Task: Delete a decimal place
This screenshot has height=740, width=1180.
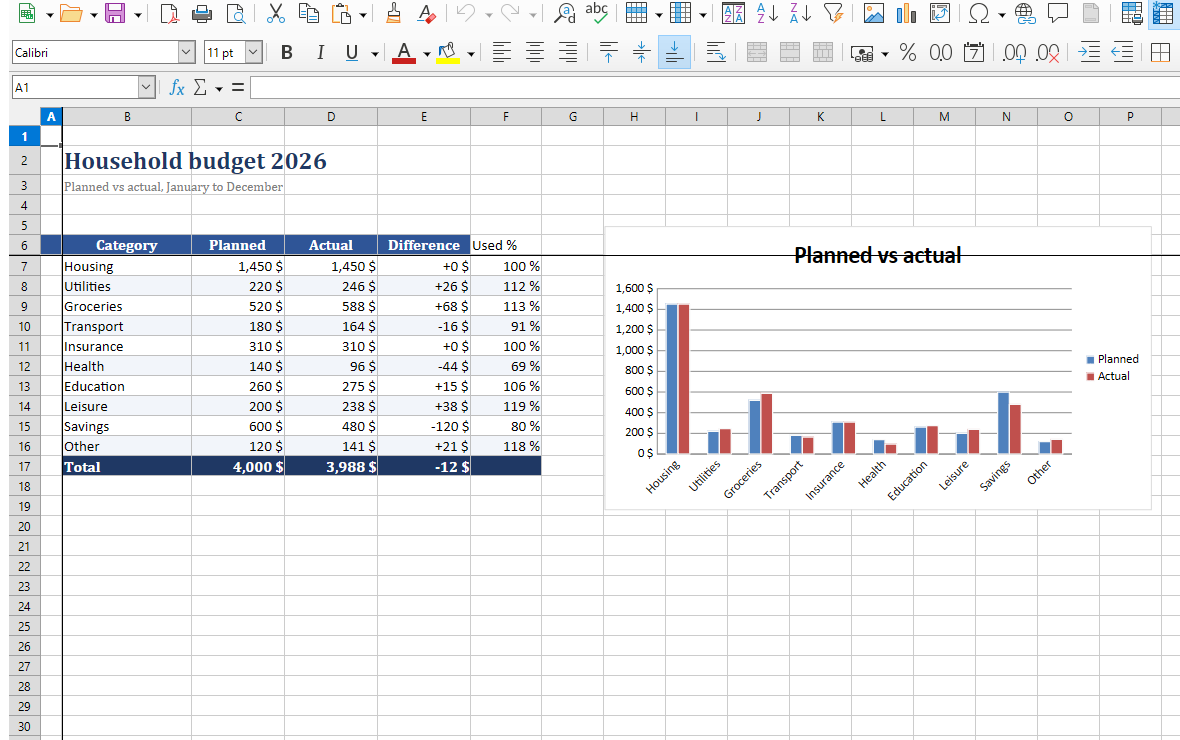Action: (x=1047, y=53)
